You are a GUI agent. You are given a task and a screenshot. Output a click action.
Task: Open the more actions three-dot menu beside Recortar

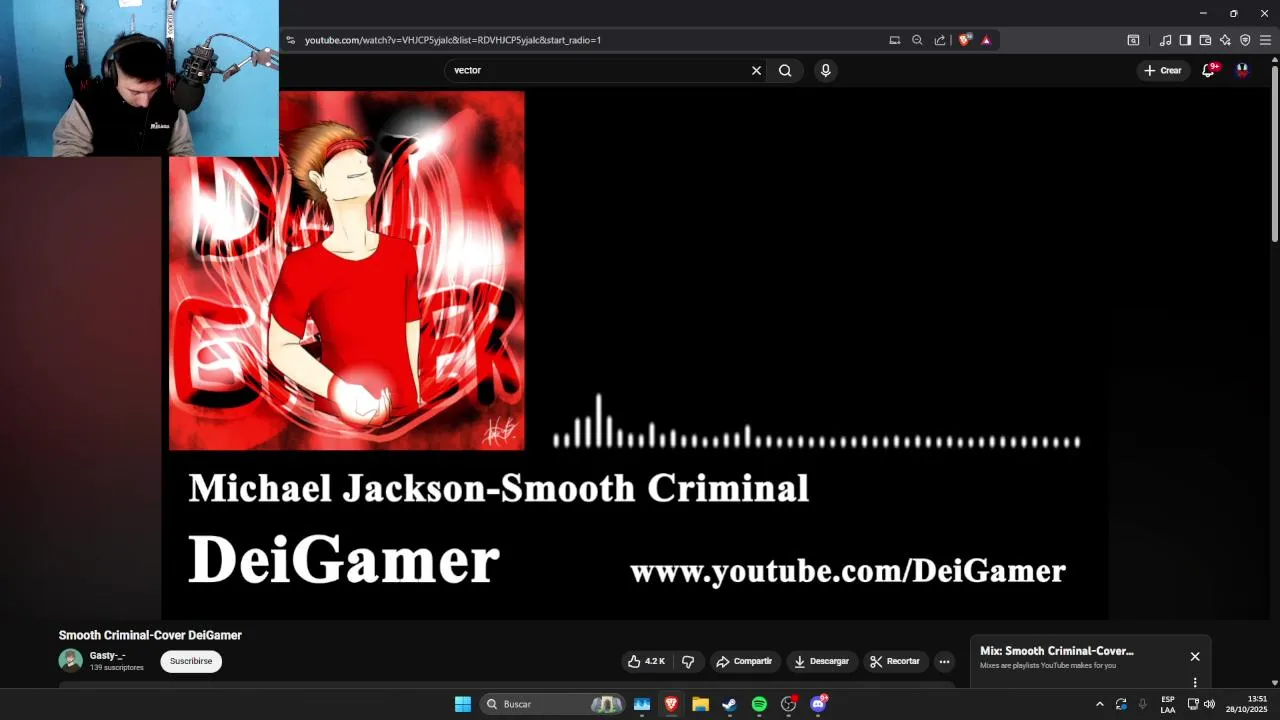coord(944,661)
